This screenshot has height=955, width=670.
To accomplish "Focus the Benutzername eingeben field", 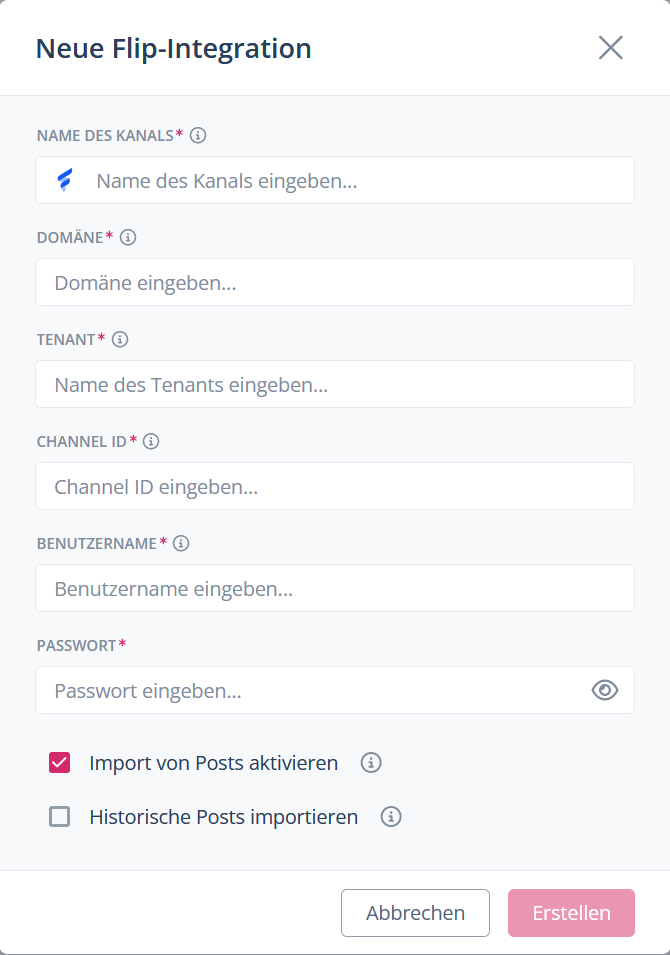I will 335,588.
